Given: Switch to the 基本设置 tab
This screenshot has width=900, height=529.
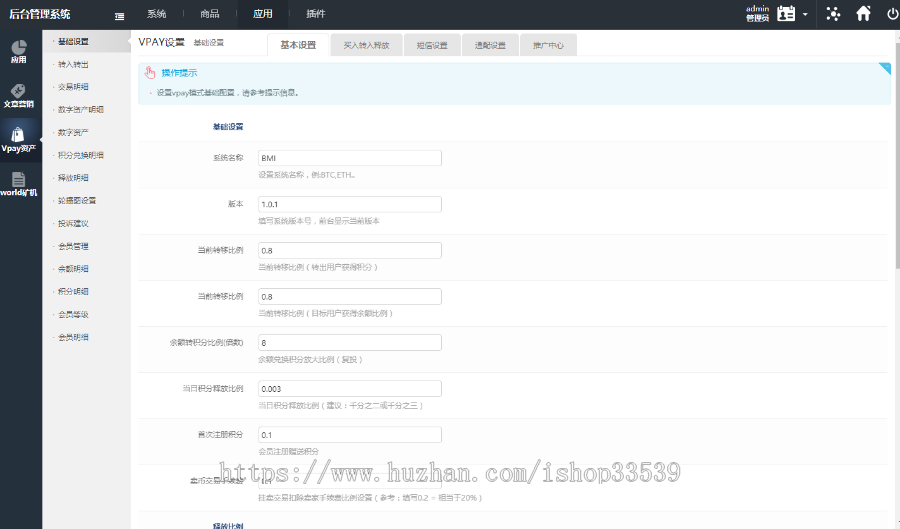Looking at the screenshot, I should pyautogui.click(x=298, y=45).
